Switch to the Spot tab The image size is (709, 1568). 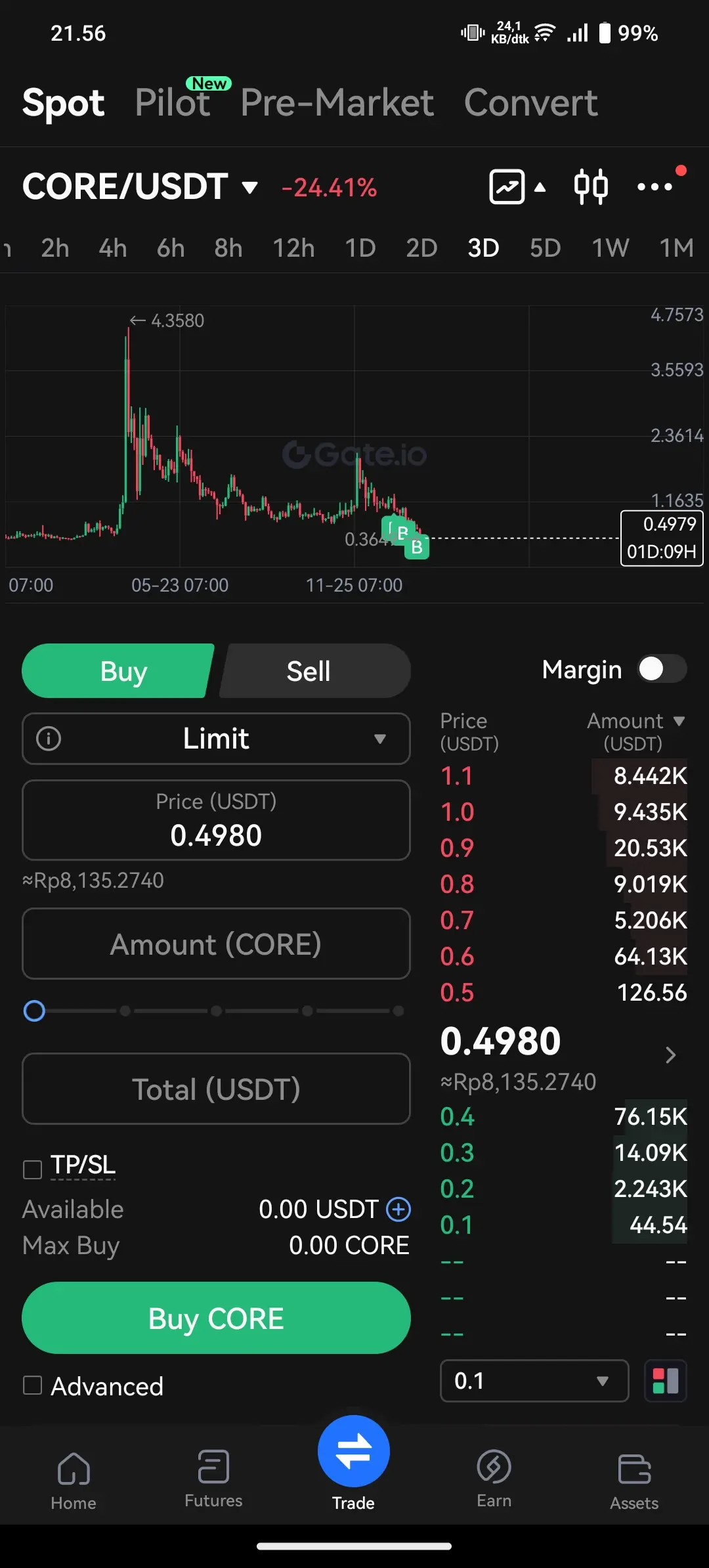tap(64, 103)
